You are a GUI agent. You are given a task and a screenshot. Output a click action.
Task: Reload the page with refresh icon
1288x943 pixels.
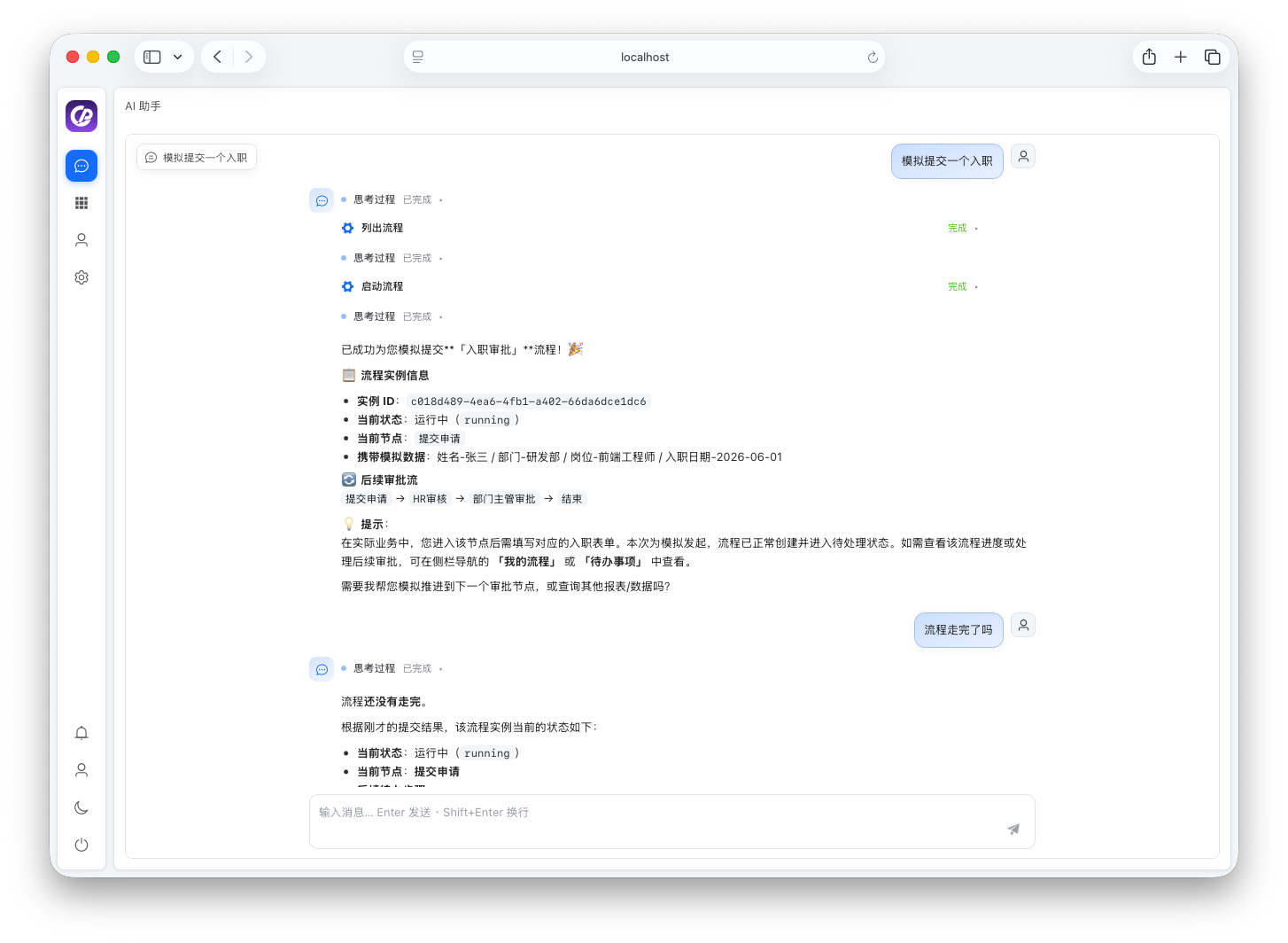tap(873, 57)
